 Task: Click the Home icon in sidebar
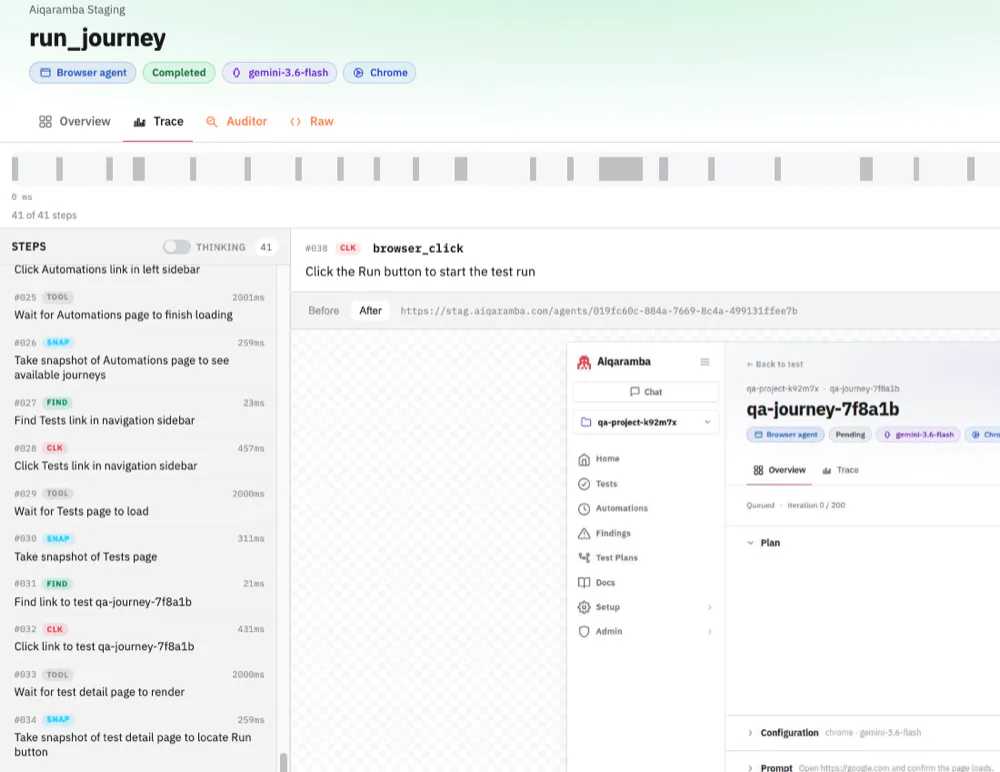click(584, 459)
